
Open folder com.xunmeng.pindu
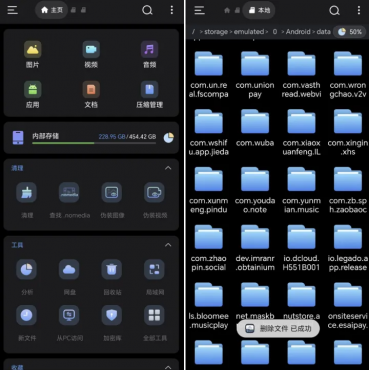[209, 191]
